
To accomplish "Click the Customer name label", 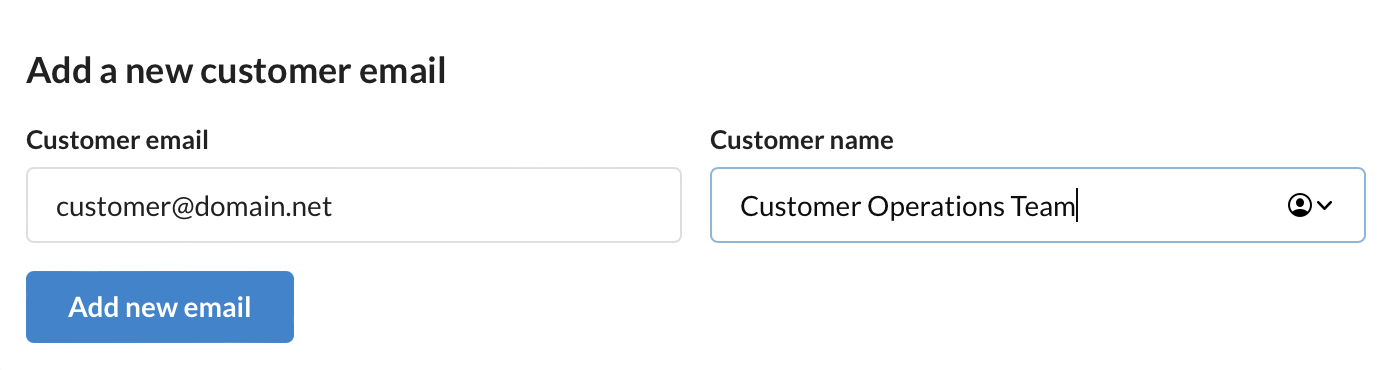I will tap(802, 141).
